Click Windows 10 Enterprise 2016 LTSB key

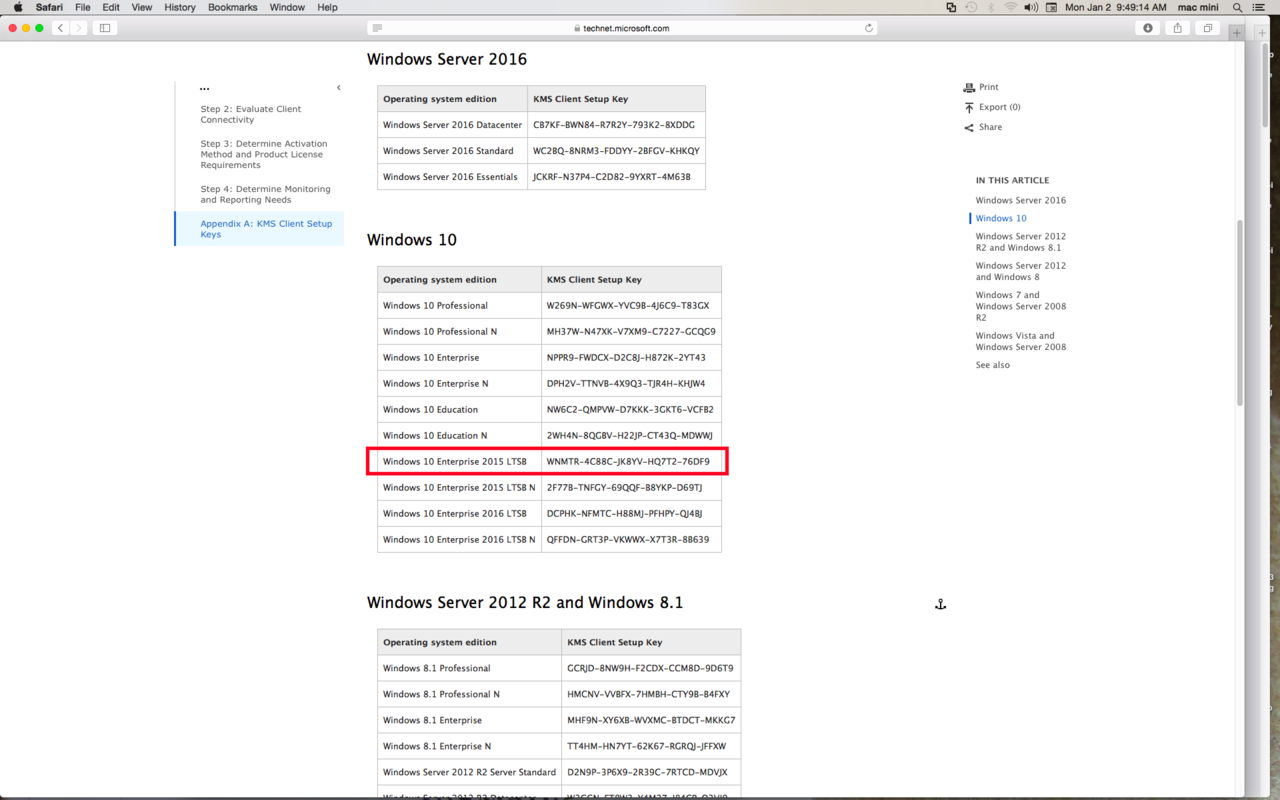631,514
